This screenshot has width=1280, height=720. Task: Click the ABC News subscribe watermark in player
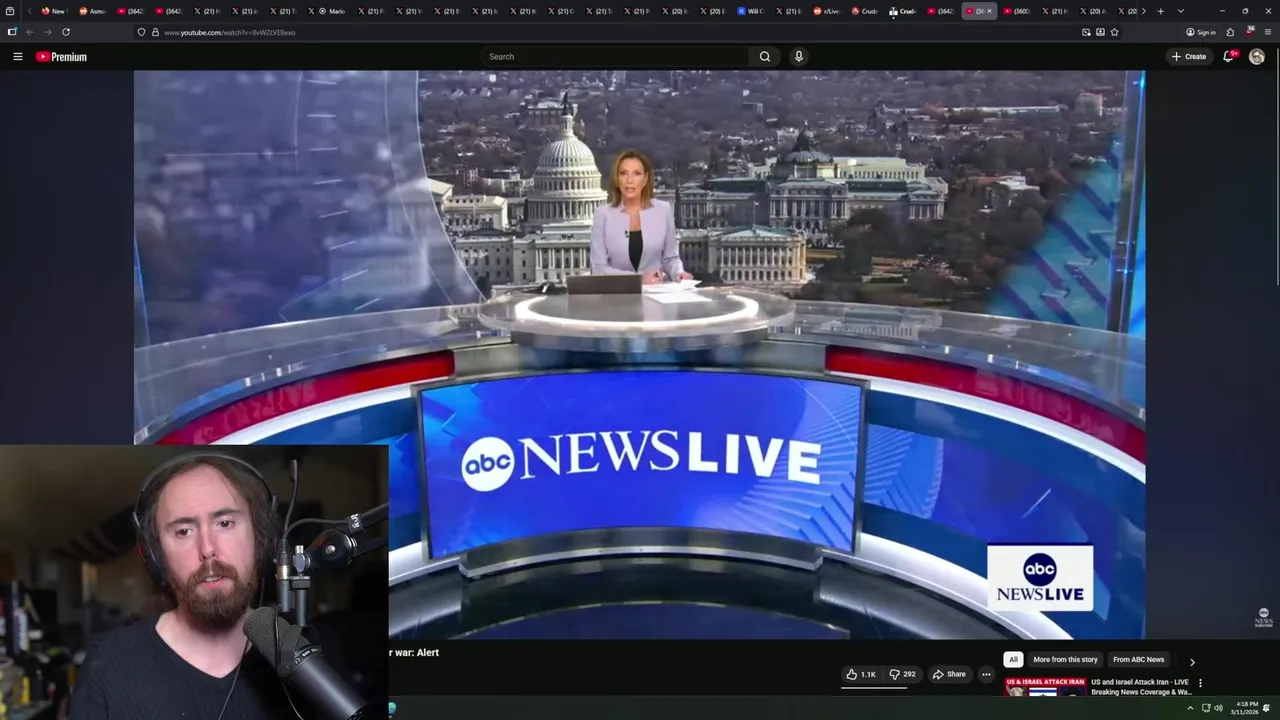(1264, 618)
